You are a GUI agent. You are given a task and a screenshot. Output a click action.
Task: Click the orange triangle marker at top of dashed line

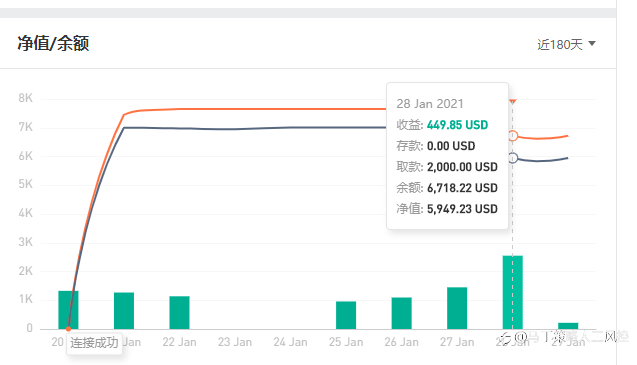[513, 101]
